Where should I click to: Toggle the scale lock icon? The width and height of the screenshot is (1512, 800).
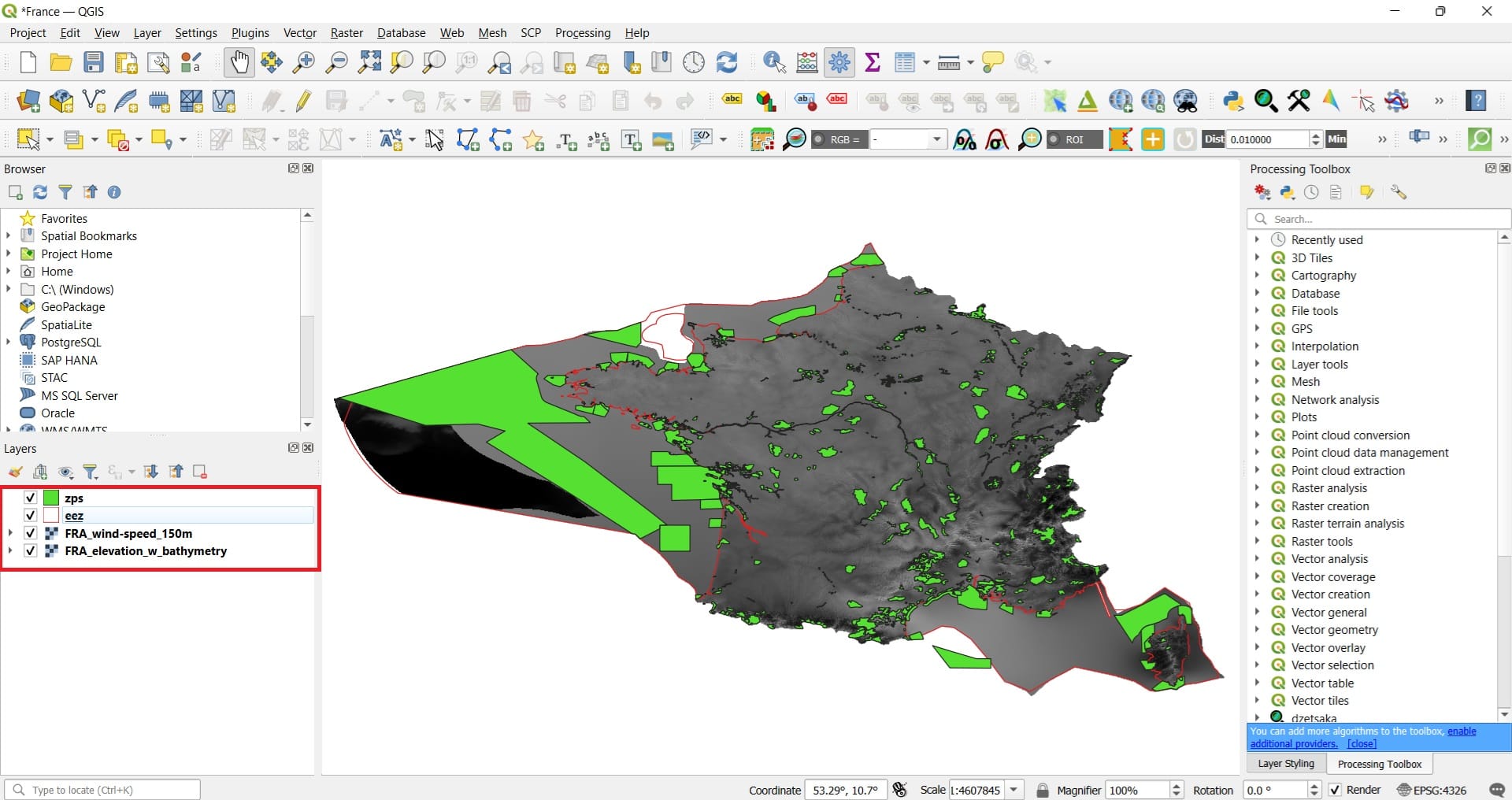coord(1043,790)
